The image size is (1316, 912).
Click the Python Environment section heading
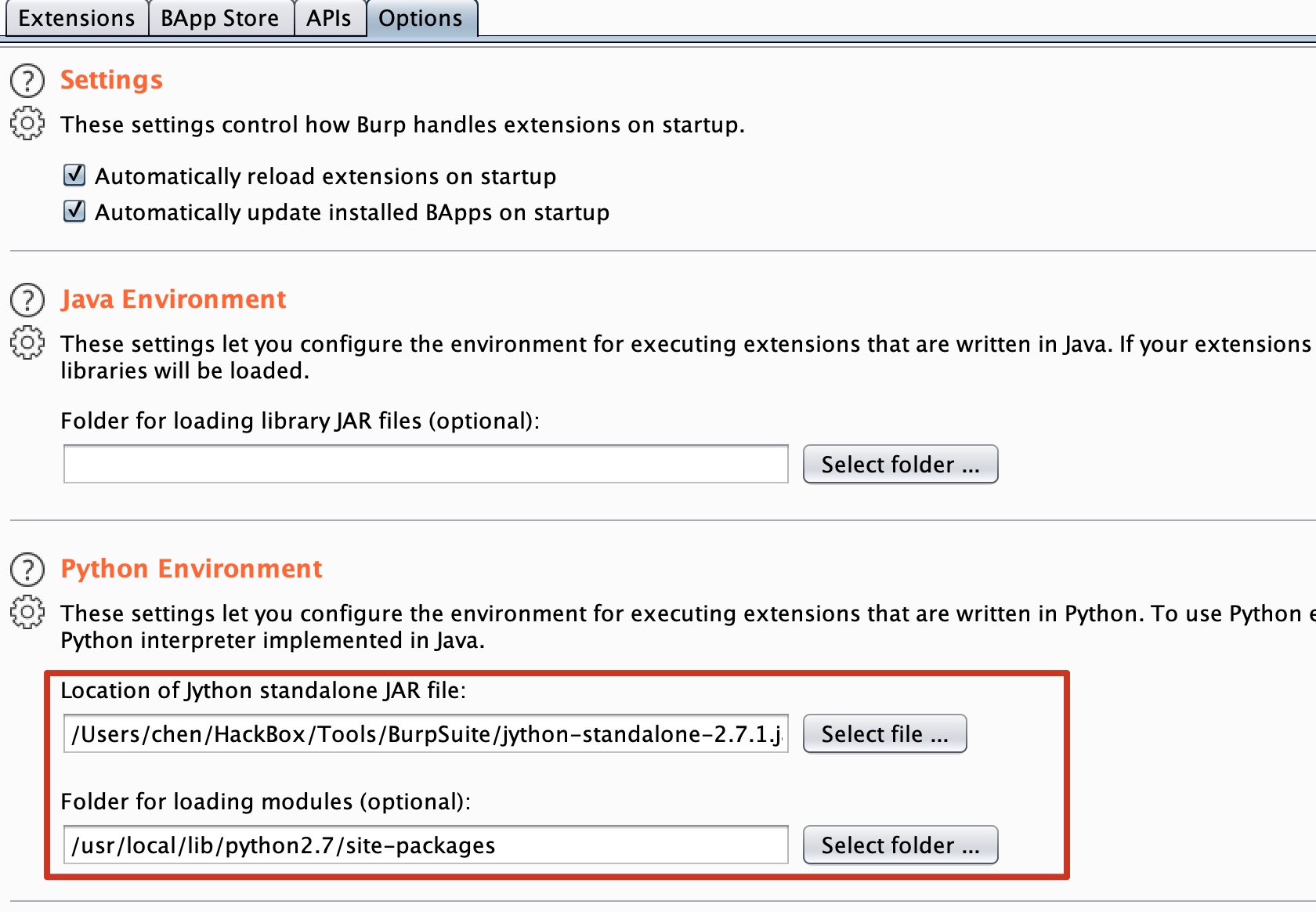coord(191,569)
